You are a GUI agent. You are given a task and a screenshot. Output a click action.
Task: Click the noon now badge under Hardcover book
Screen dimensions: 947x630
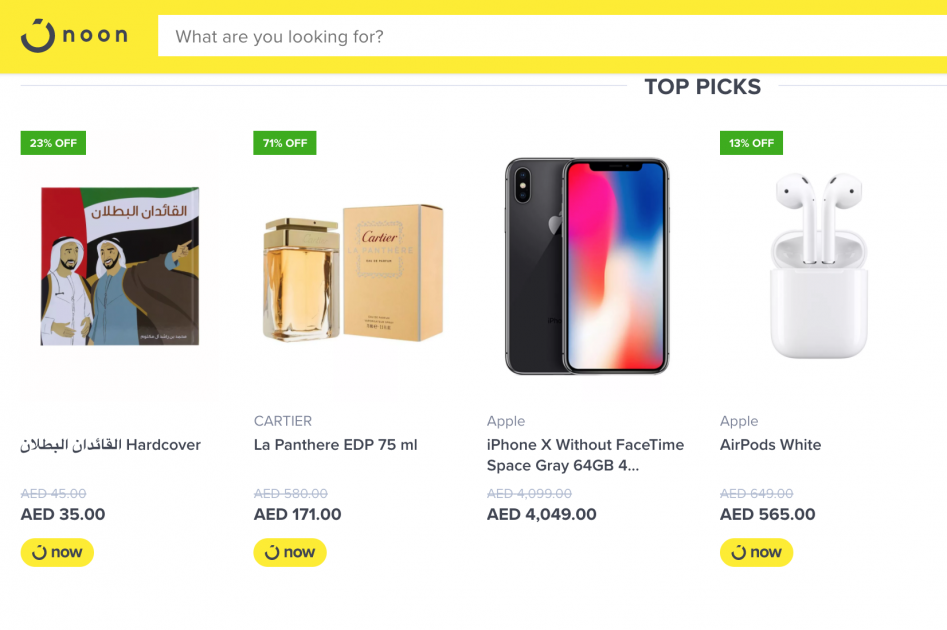coord(57,552)
